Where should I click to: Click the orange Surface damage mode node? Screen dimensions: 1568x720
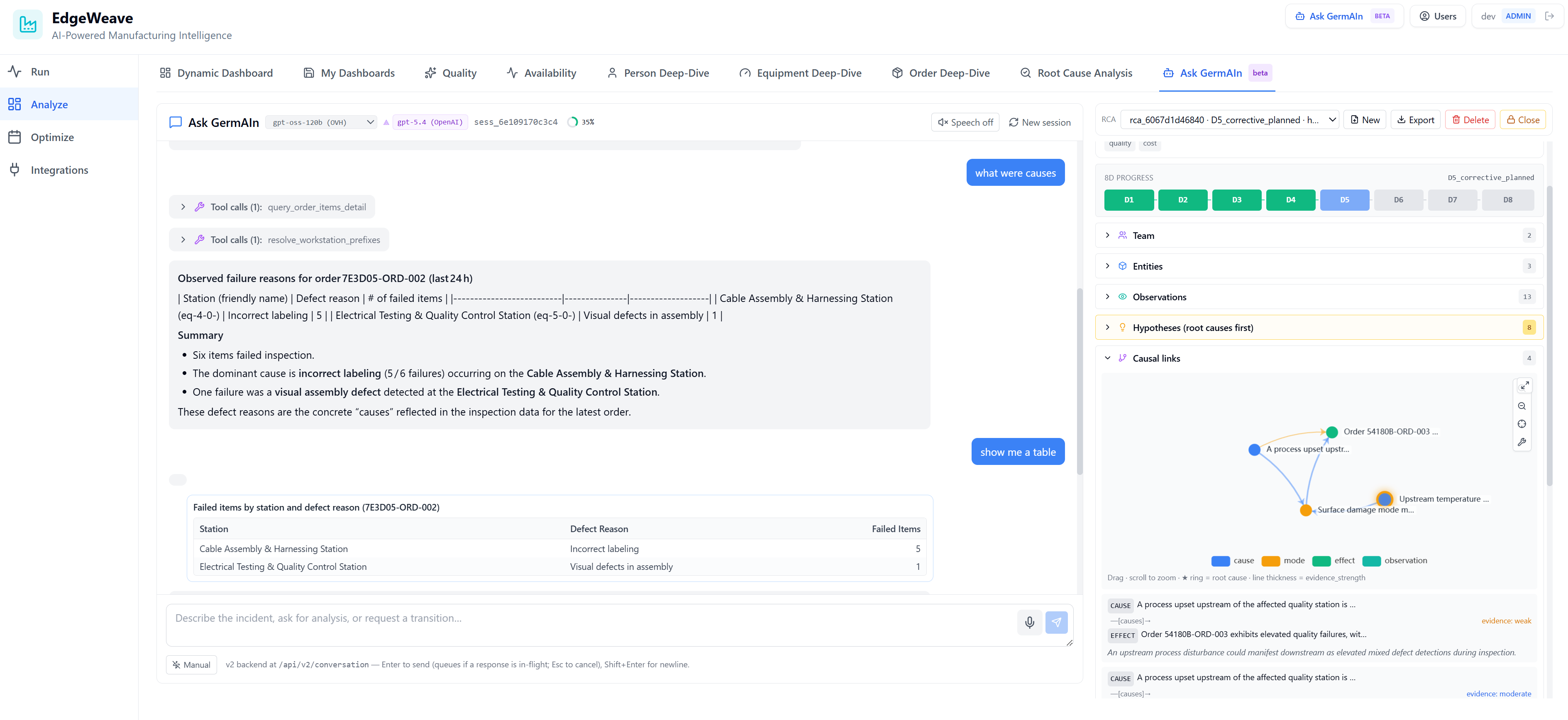(x=1306, y=510)
